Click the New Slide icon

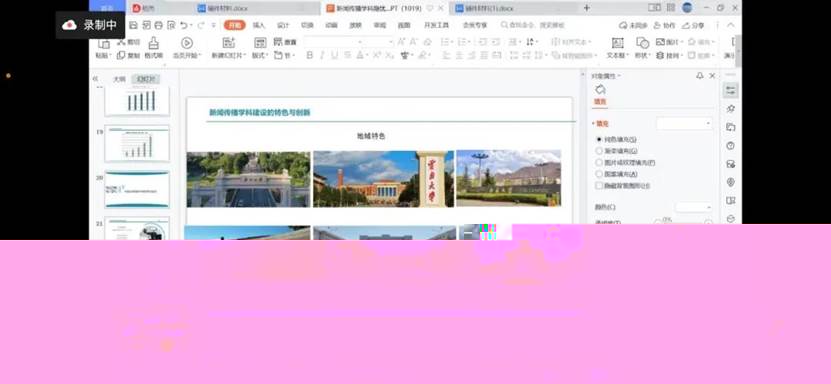coord(229,43)
